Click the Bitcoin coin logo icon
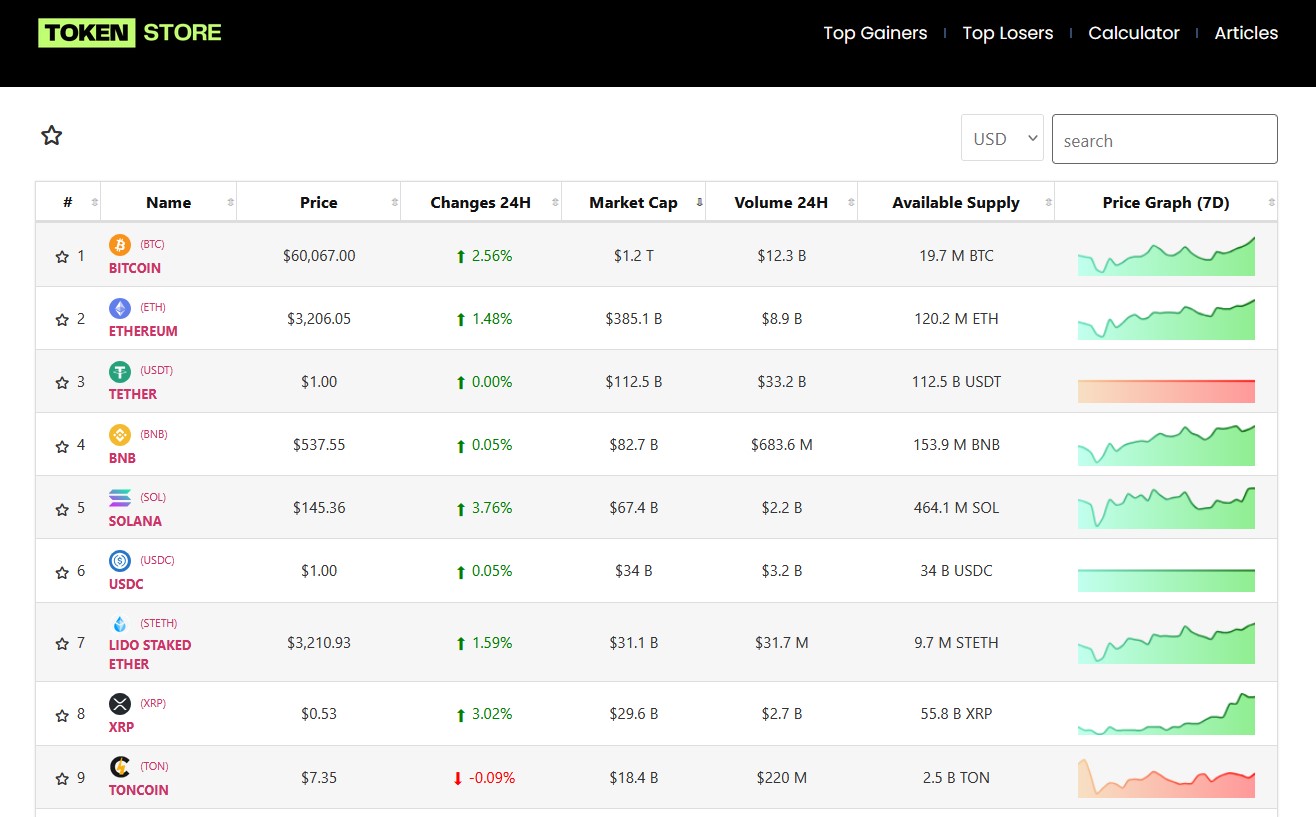The image size is (1316, 817). point(120,245)
